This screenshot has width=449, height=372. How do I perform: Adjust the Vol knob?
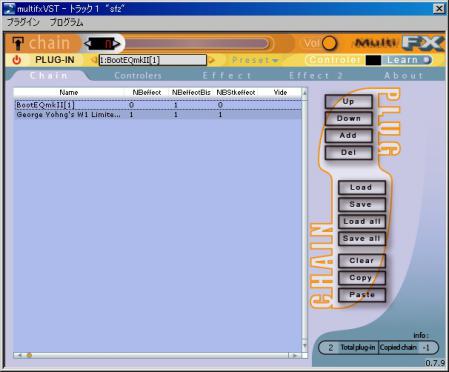point(330,43)
